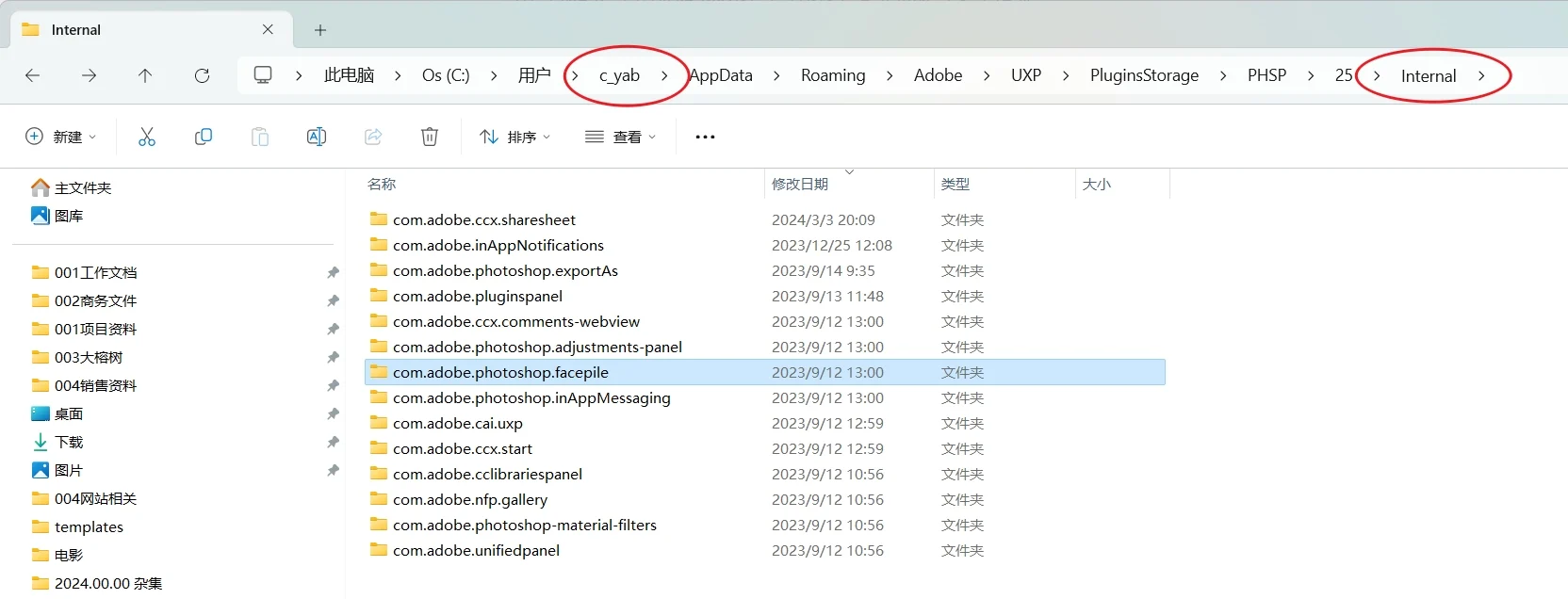1568x599 pixels.
Task: Click the computer monitor icon in address bar
Action: pyautogui.click(x=263, y=74)
